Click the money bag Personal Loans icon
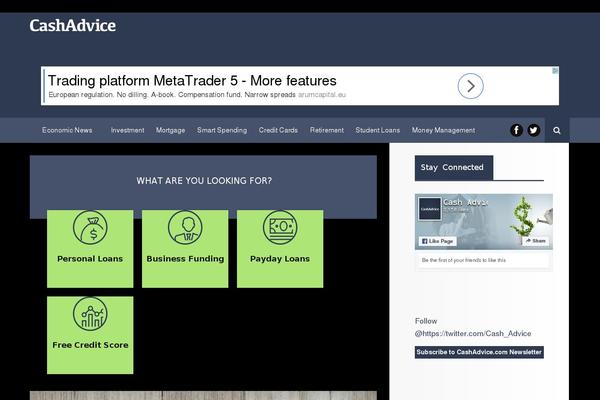 pos(90,228)
